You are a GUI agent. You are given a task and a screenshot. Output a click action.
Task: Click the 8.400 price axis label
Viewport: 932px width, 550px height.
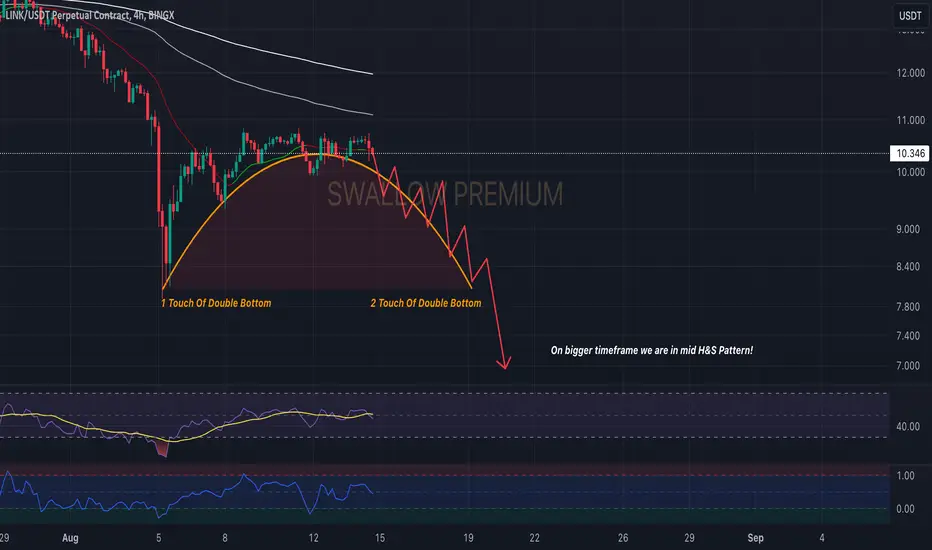click(908, 266)
